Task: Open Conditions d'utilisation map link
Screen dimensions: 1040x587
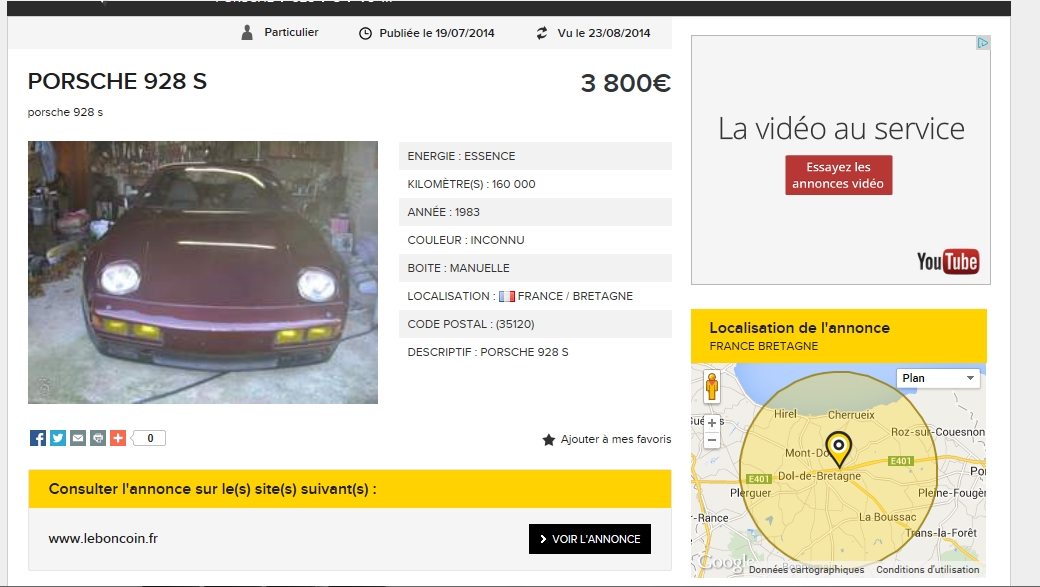Action: coord(927,570)
